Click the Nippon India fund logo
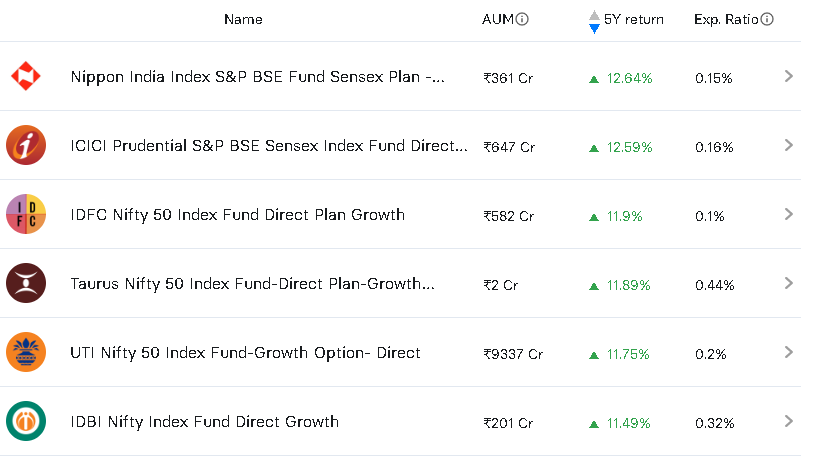 click(24, 76)
